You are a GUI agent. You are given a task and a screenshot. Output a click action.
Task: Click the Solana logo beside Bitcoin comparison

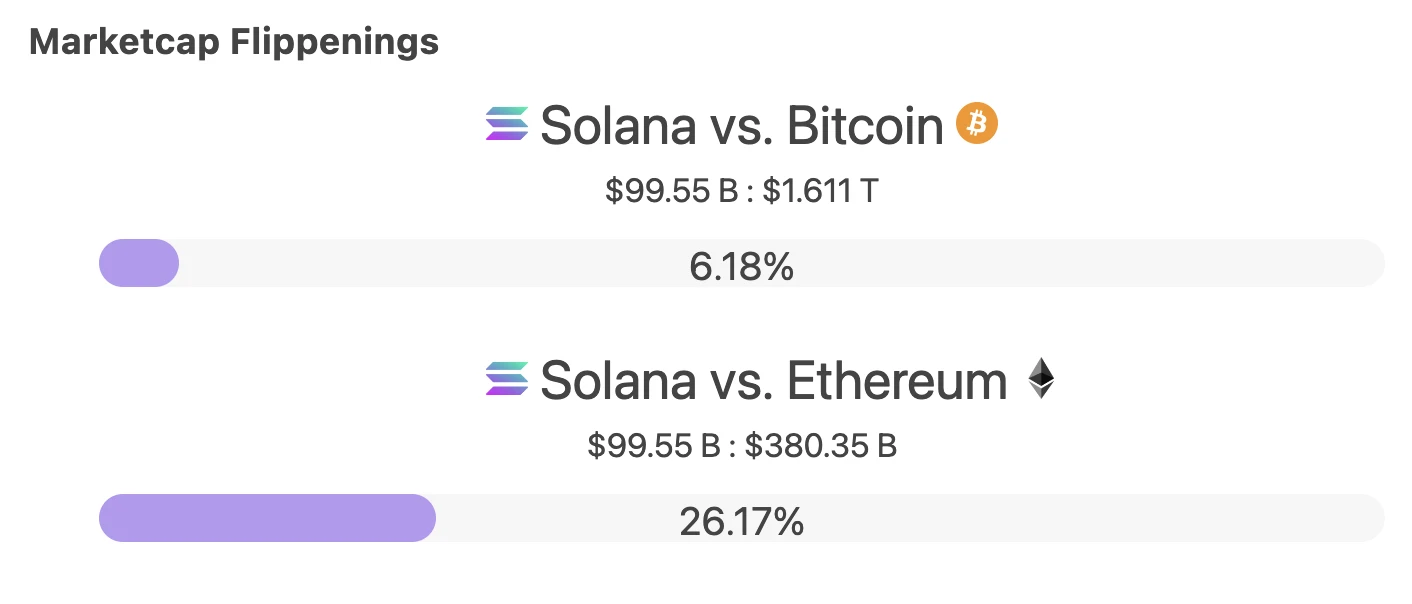(x=505, y=124)
